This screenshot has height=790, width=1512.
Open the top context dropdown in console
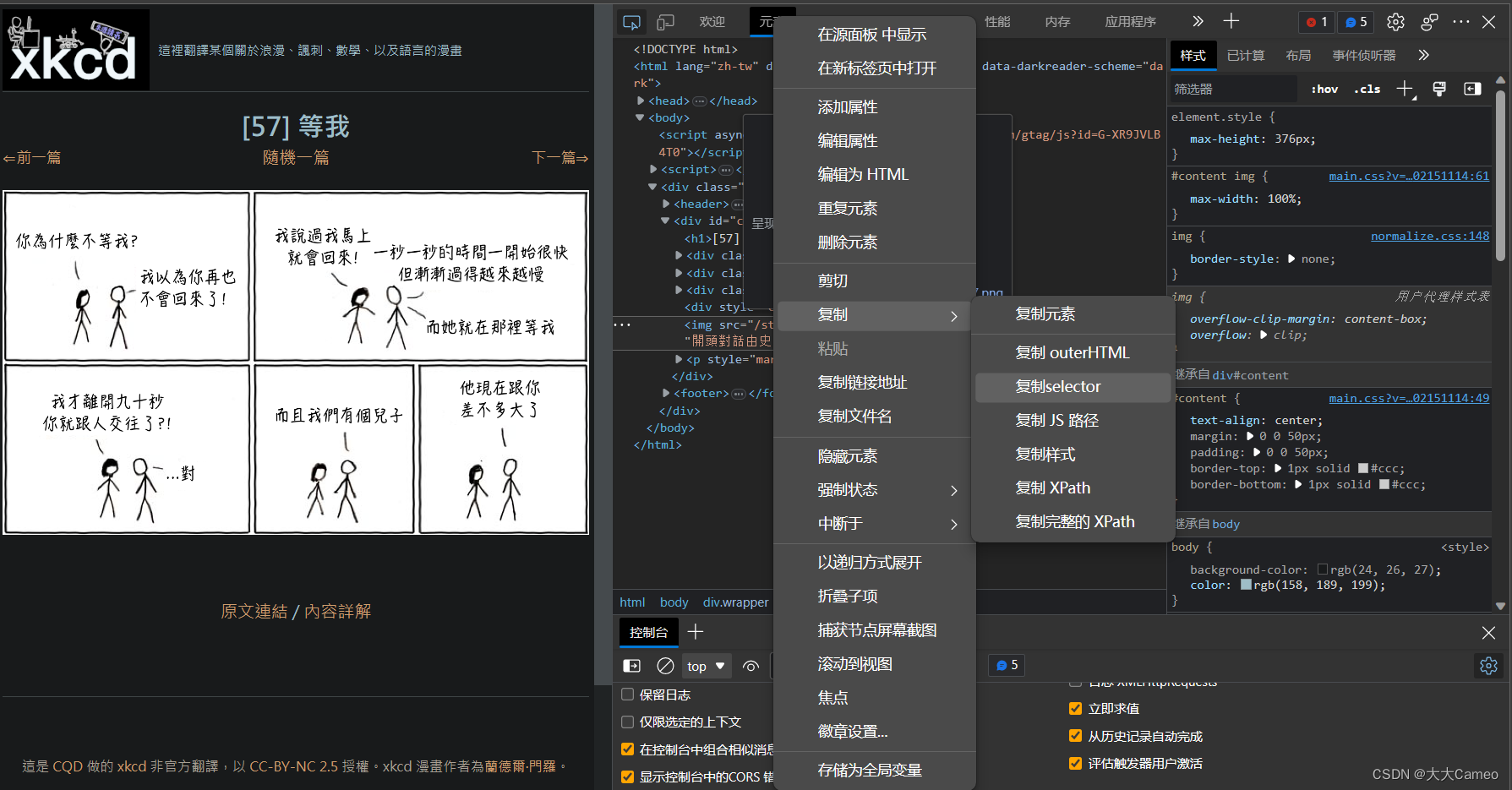click(706, 666)
